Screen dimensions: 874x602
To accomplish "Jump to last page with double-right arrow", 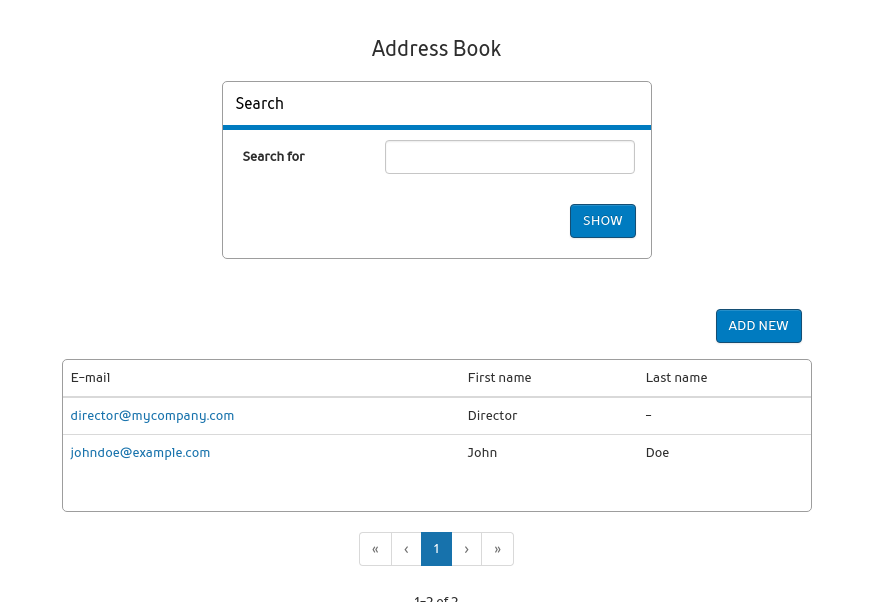I will point(497,549).
